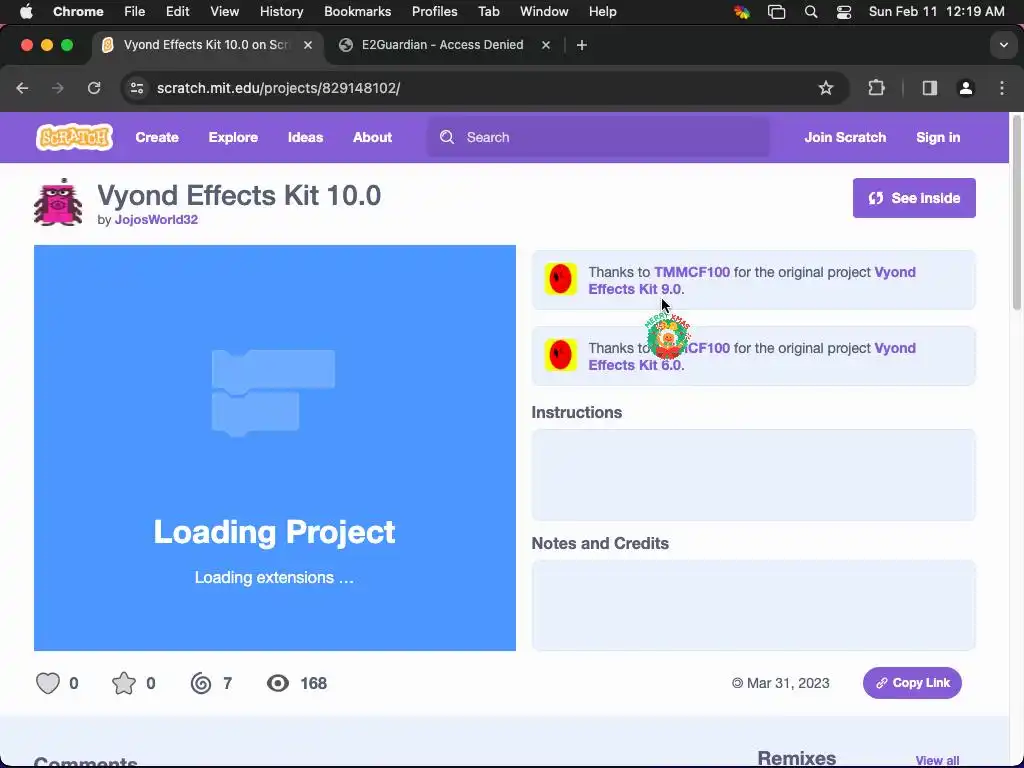Click the avatar beside the Kit 6.0 credit
The height and width of the screenshot is (768, 1024).
[560, 355]
